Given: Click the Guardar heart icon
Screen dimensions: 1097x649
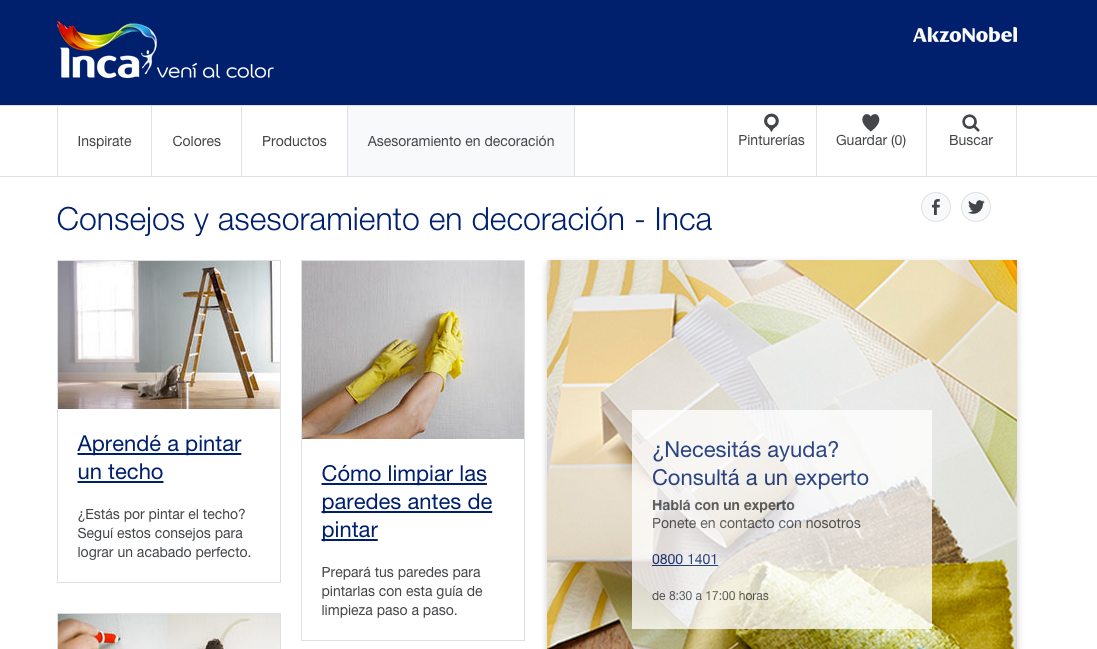Looking at the screenshot, I should [x=870, y=122].
